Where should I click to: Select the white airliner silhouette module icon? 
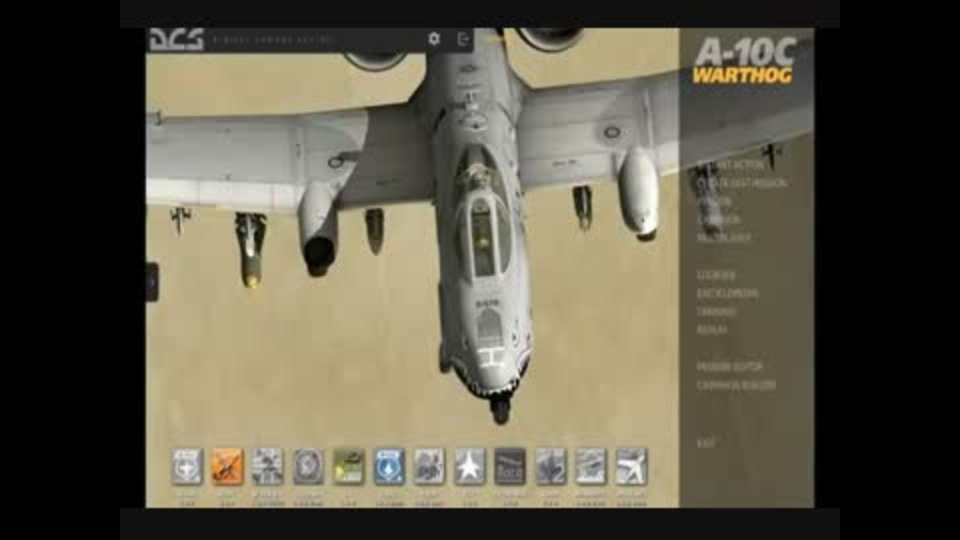coord(631,467)
